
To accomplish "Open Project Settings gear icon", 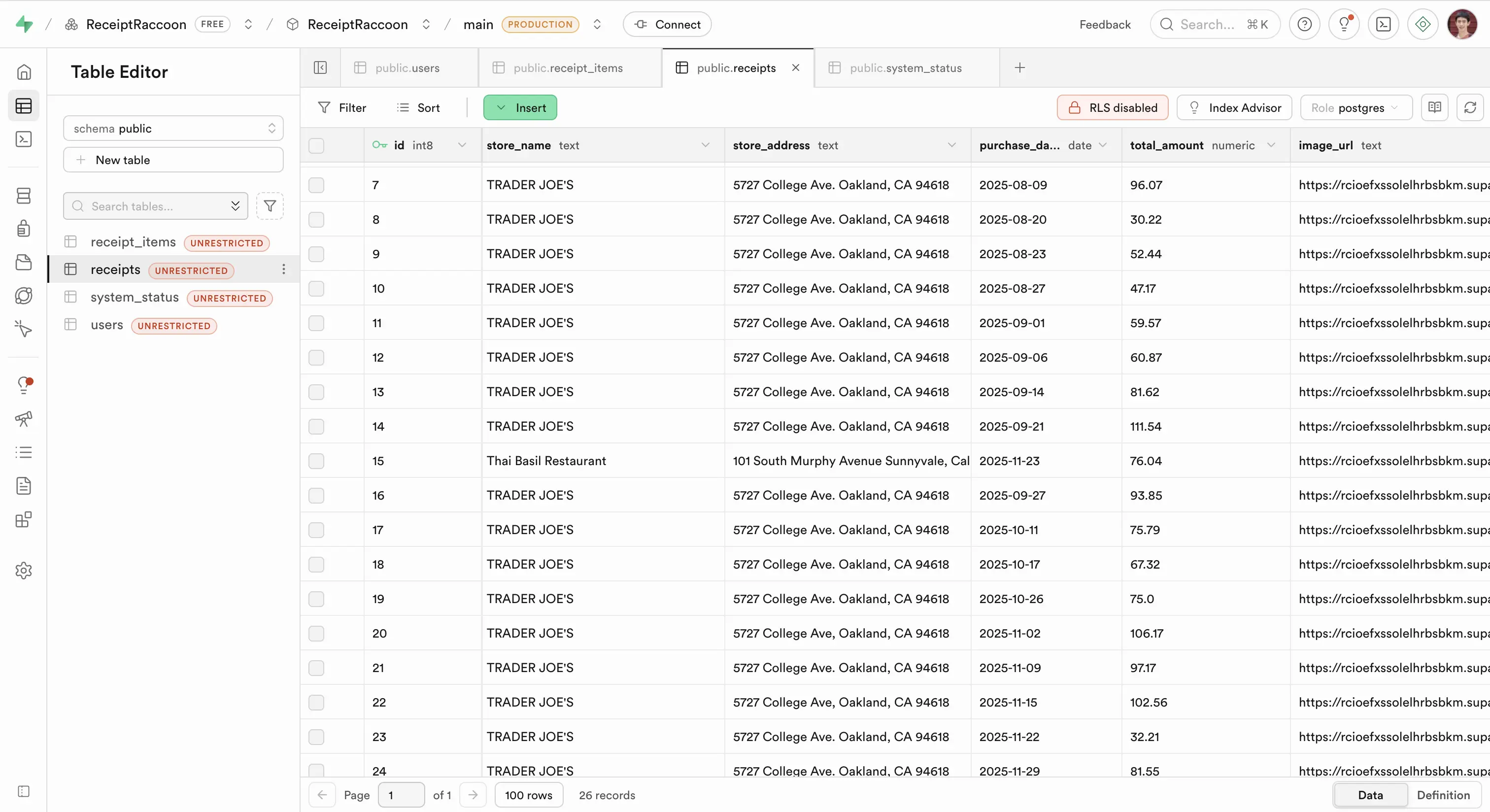I will point(23,570).
